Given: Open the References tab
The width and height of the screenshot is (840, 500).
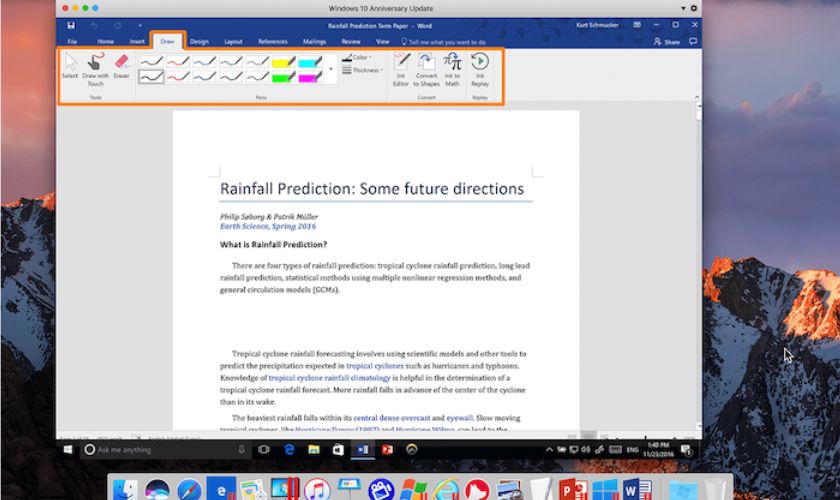Looking at the screenshot, I should [272, 41].
